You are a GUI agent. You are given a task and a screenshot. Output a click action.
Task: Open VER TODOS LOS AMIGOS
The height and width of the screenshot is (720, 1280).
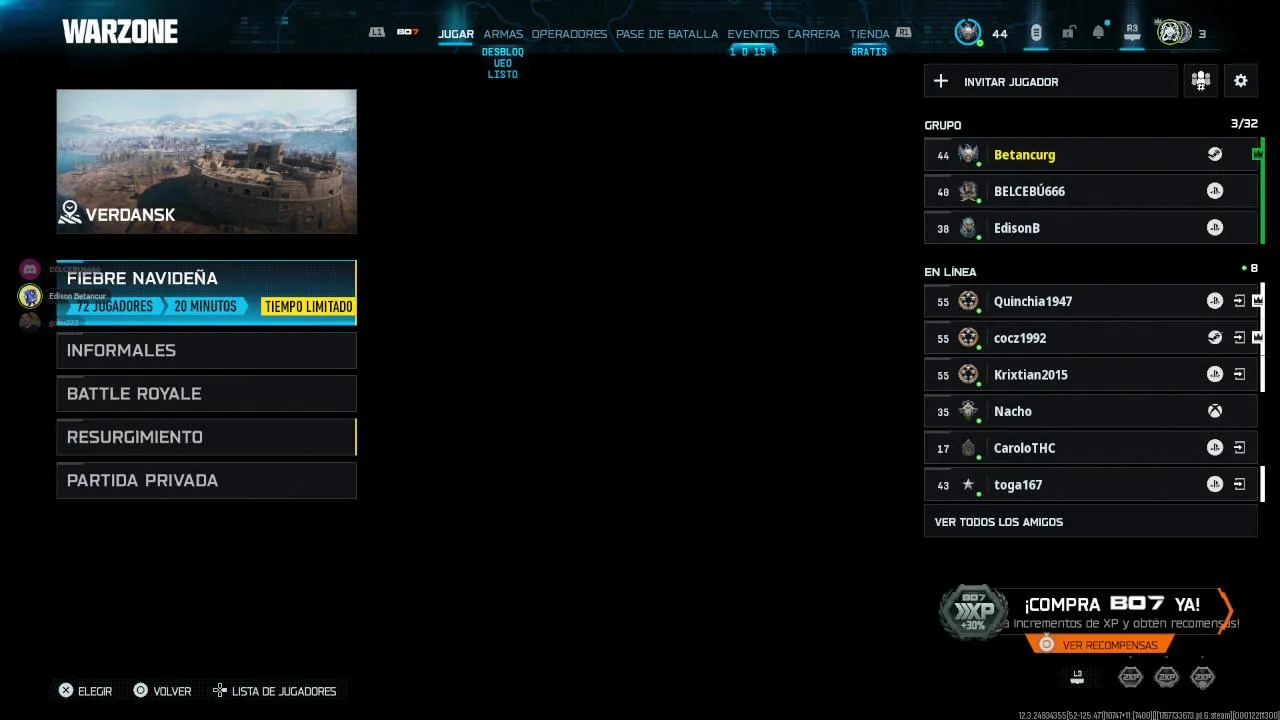point(1090,522)
